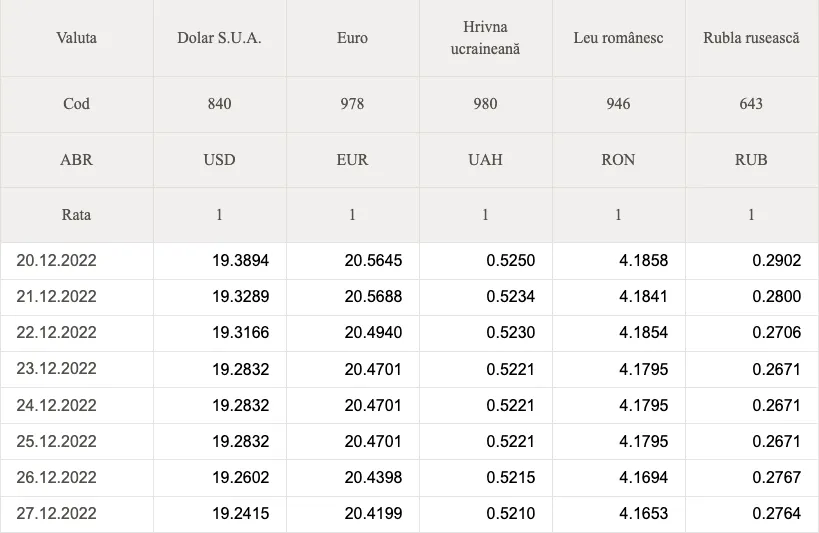Select the currency code 840 cell
The image size is (819, 533).
[219, 104]
